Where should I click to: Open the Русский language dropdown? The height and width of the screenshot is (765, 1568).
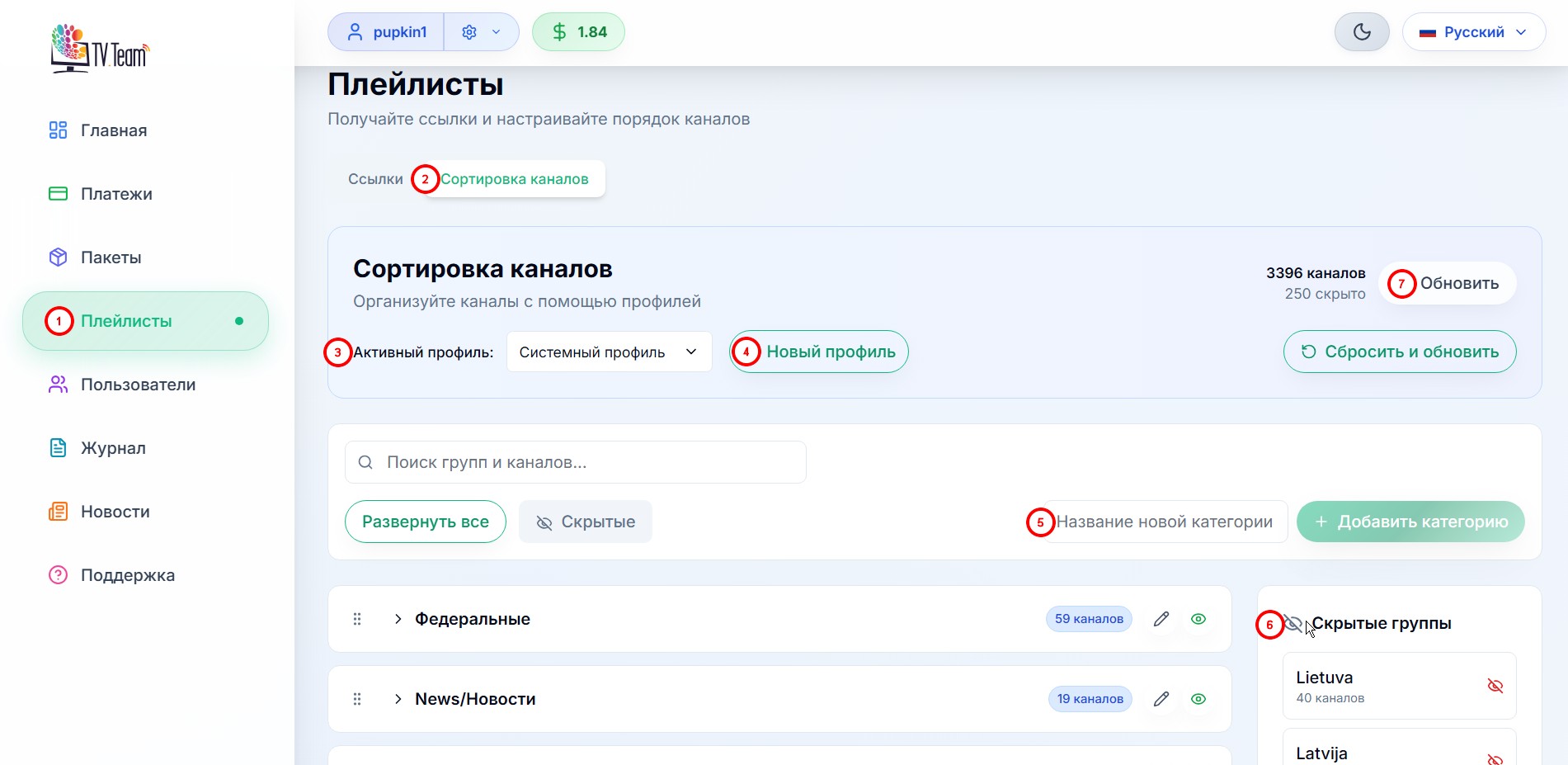[1474, 31]
